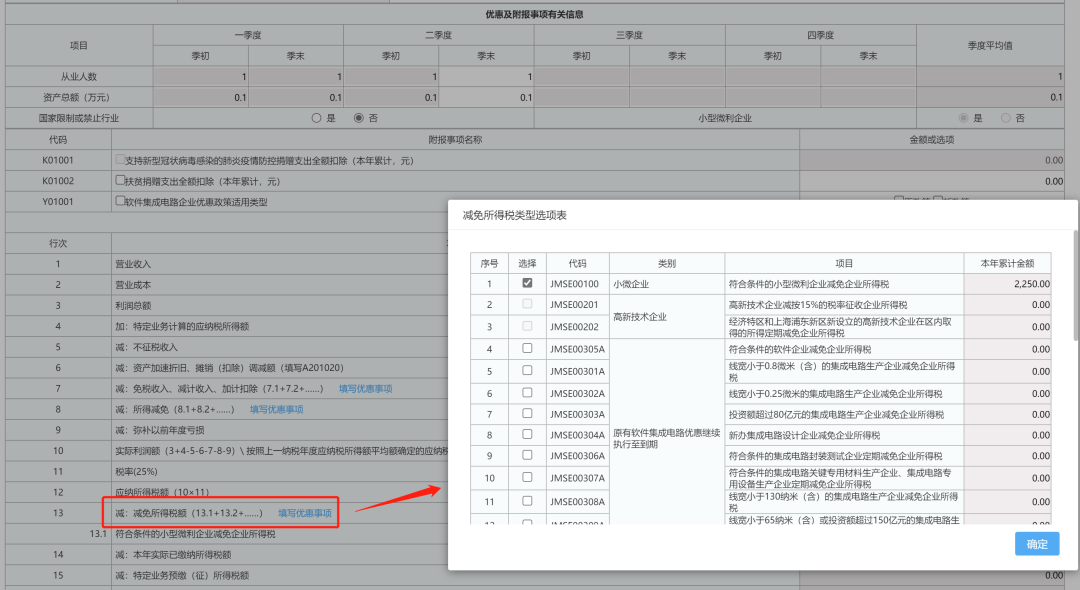Select the JMSE00306A checkbox

tap(527, 455)
